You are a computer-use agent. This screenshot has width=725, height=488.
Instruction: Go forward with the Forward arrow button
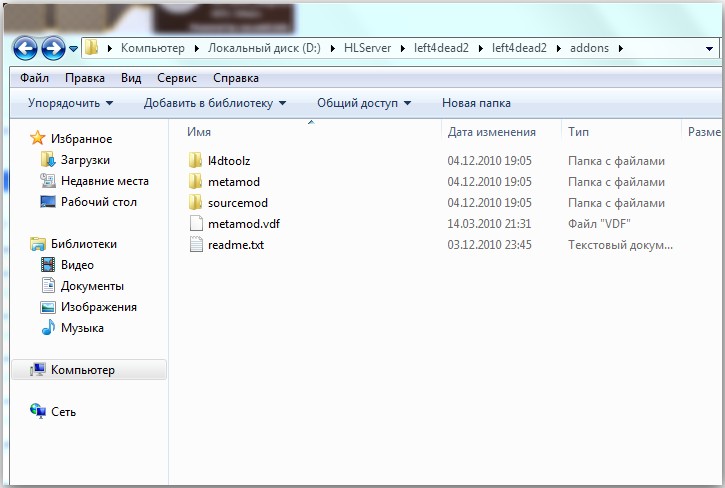[53, 48]
